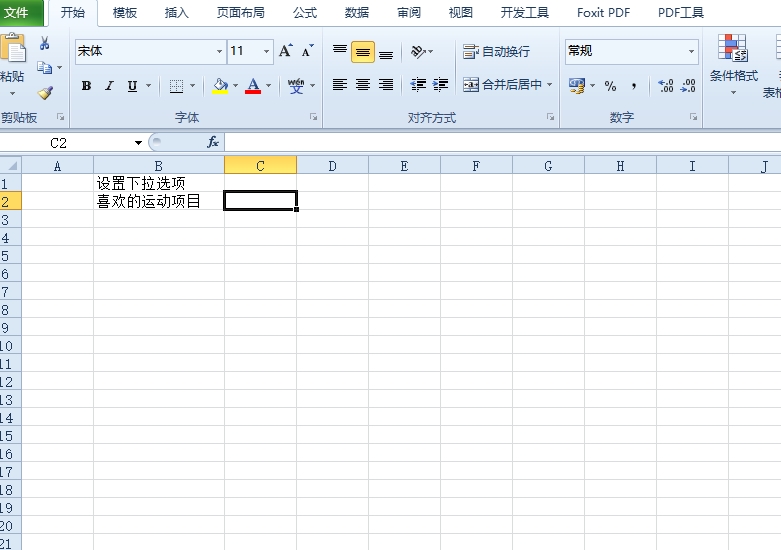Click the Cut scissors icon

(x=45, y=43)
